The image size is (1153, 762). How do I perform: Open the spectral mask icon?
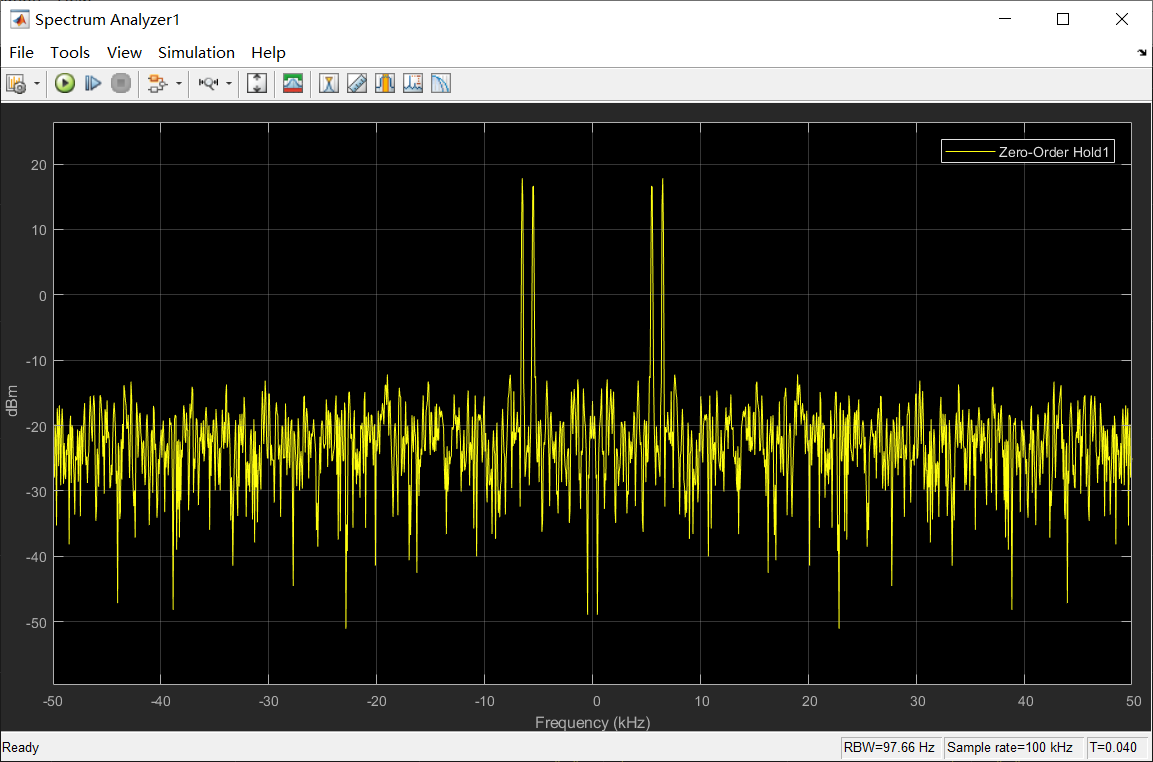click(x=293, y=84)
